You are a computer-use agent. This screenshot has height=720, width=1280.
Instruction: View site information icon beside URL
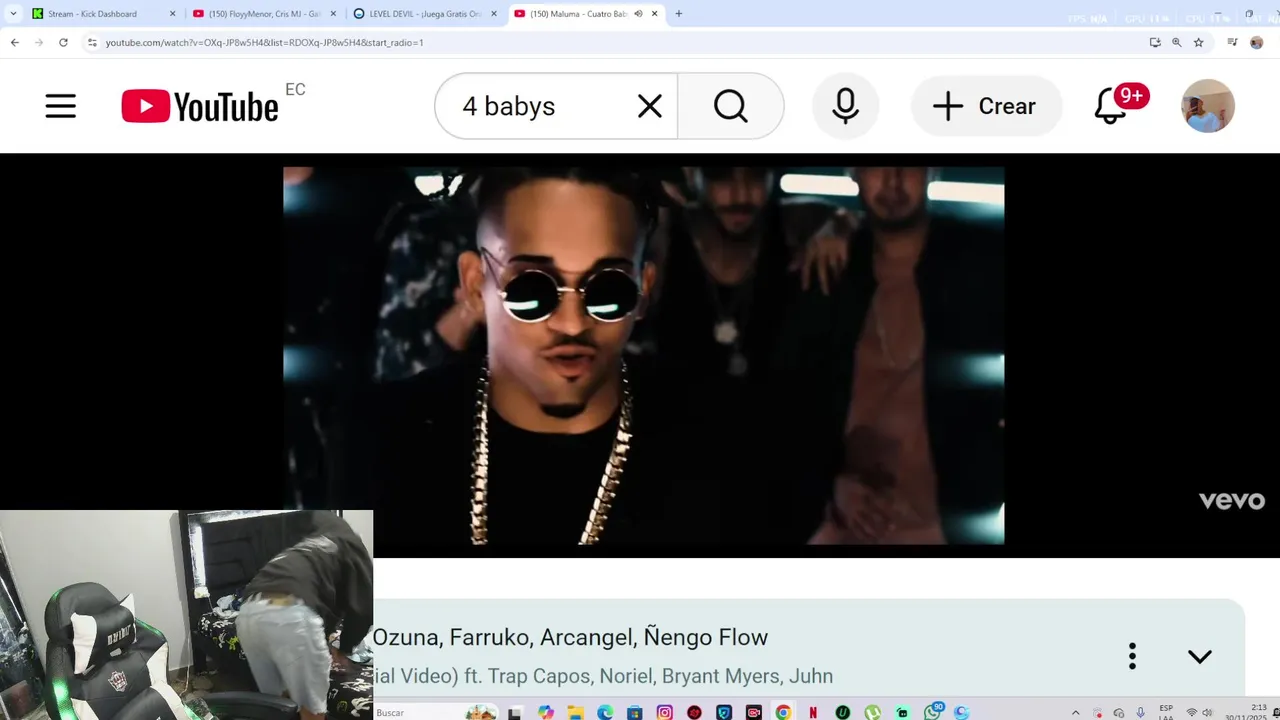click(92, 42)
